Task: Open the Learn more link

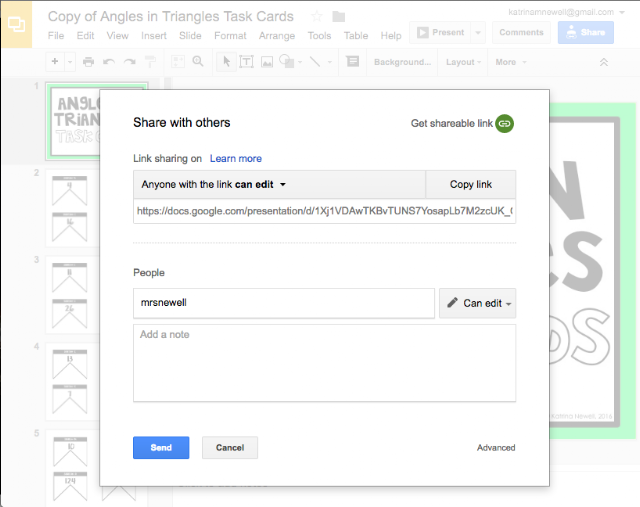Action: [x=236, y=158]
